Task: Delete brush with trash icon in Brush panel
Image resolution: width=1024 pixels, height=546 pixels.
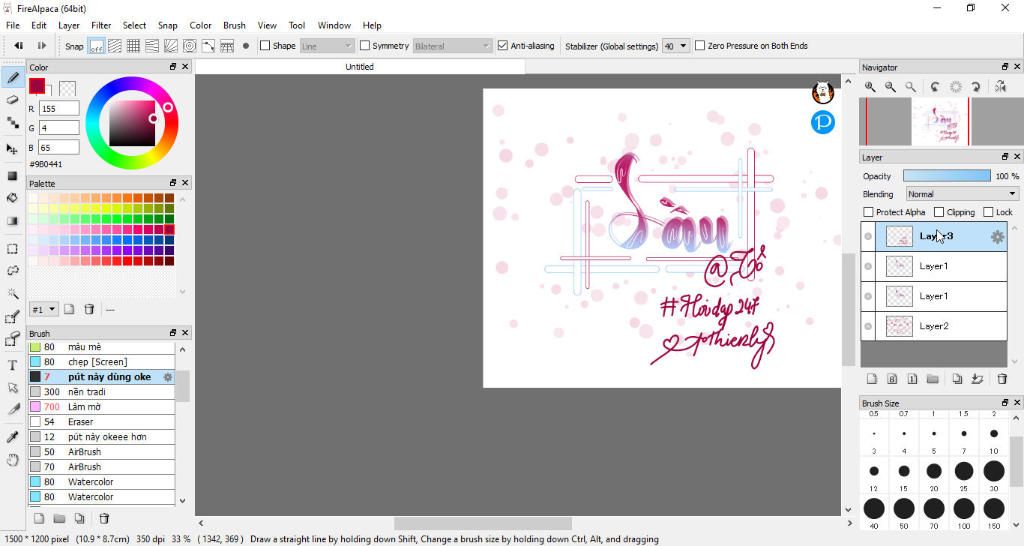Action: 104,519
